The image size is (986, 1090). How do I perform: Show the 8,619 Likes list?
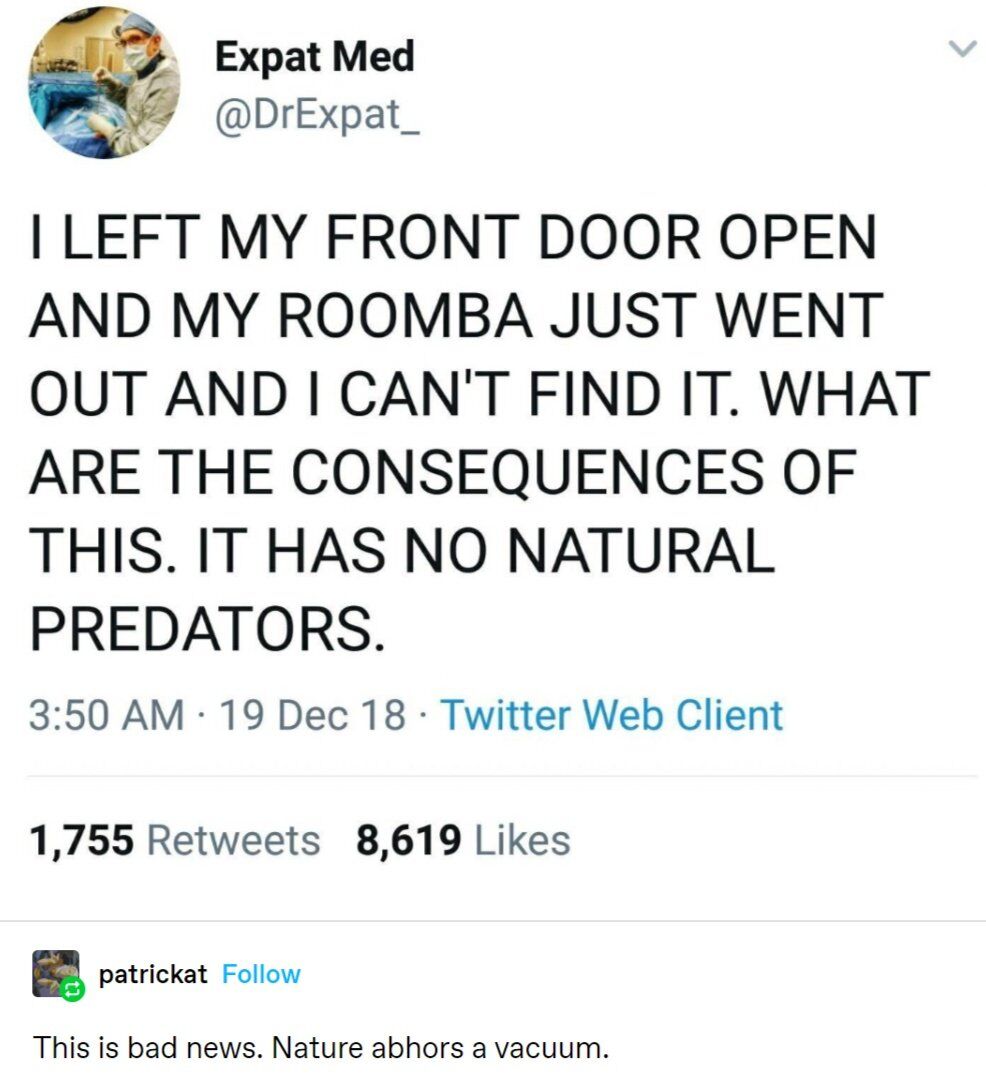pos(463,840)
